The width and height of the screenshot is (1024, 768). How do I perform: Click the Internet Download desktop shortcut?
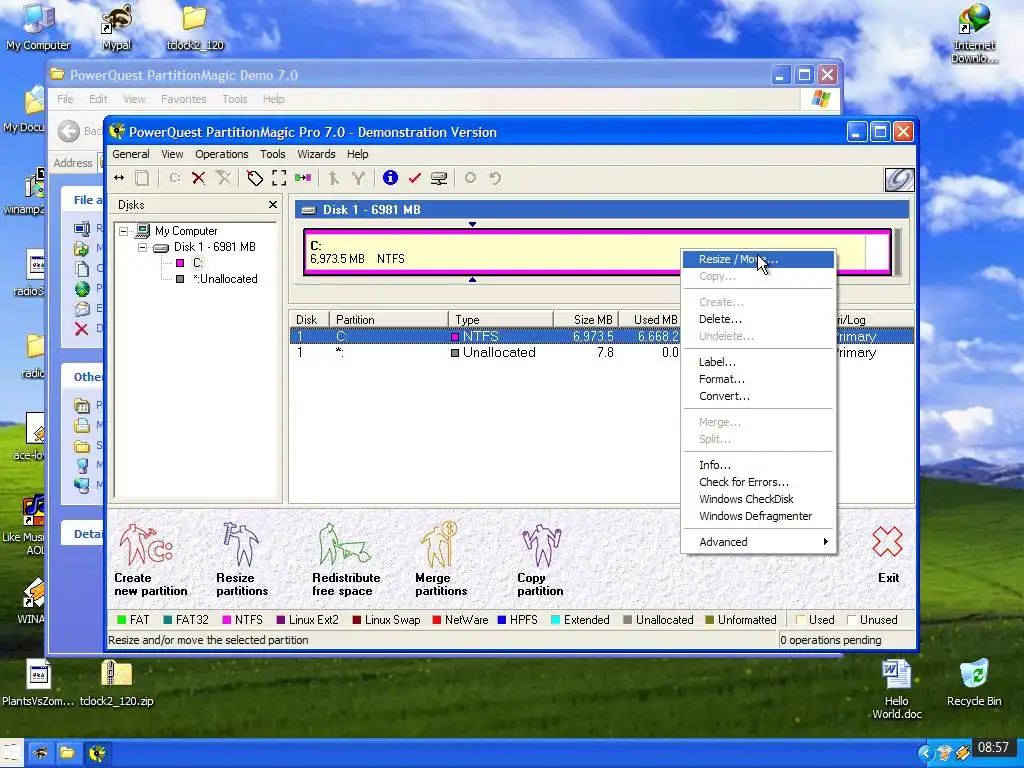[x=974, y=33]
